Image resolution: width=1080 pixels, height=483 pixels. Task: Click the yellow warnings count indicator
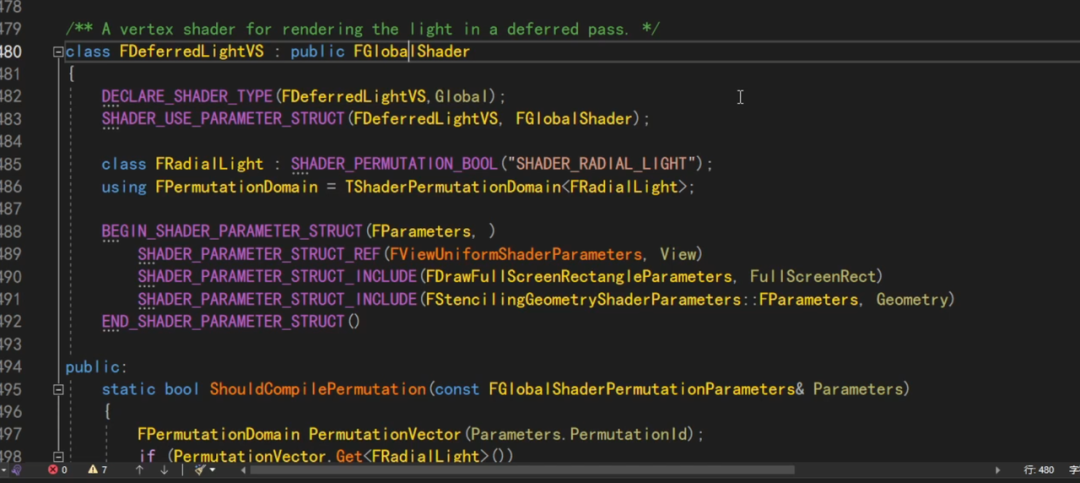click(98, 470)
